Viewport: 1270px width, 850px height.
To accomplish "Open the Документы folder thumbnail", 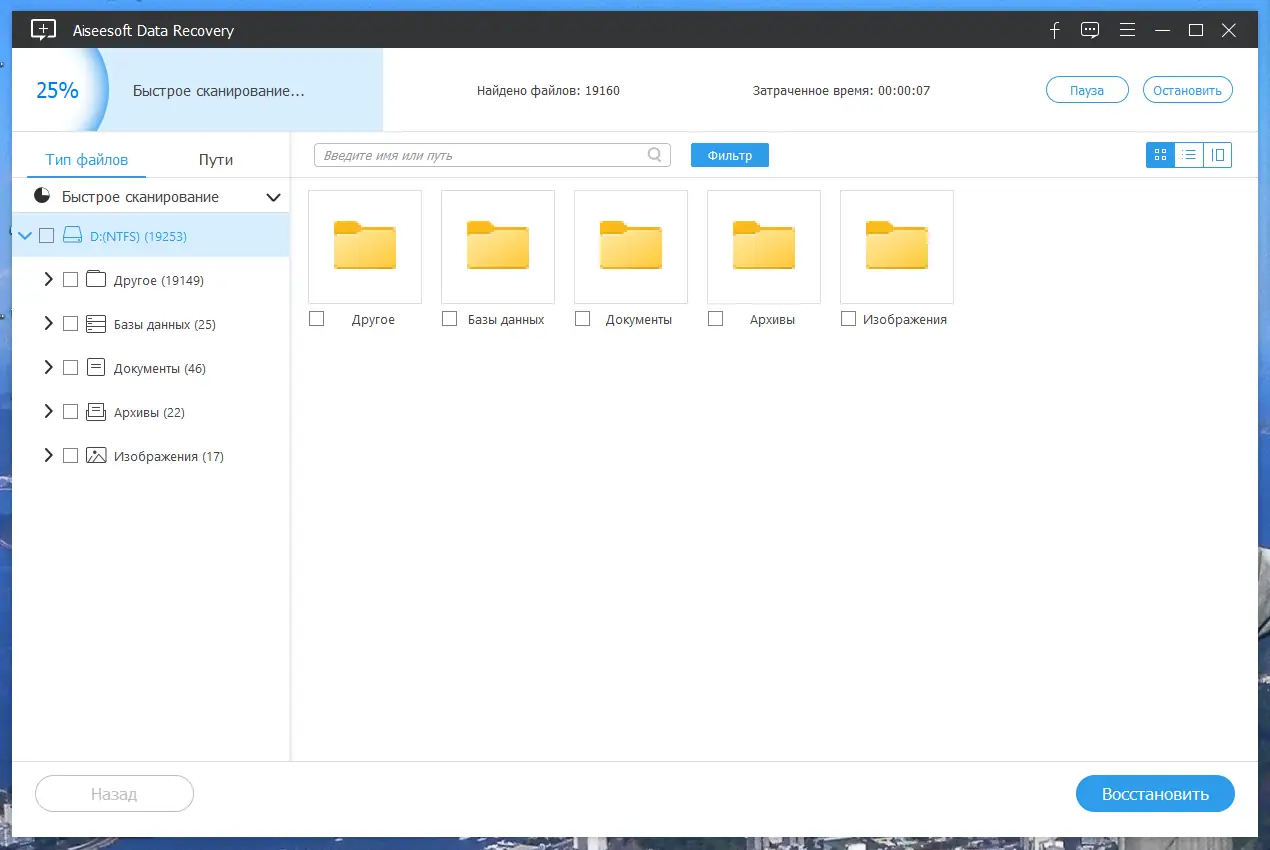I will tap(631, 247).
